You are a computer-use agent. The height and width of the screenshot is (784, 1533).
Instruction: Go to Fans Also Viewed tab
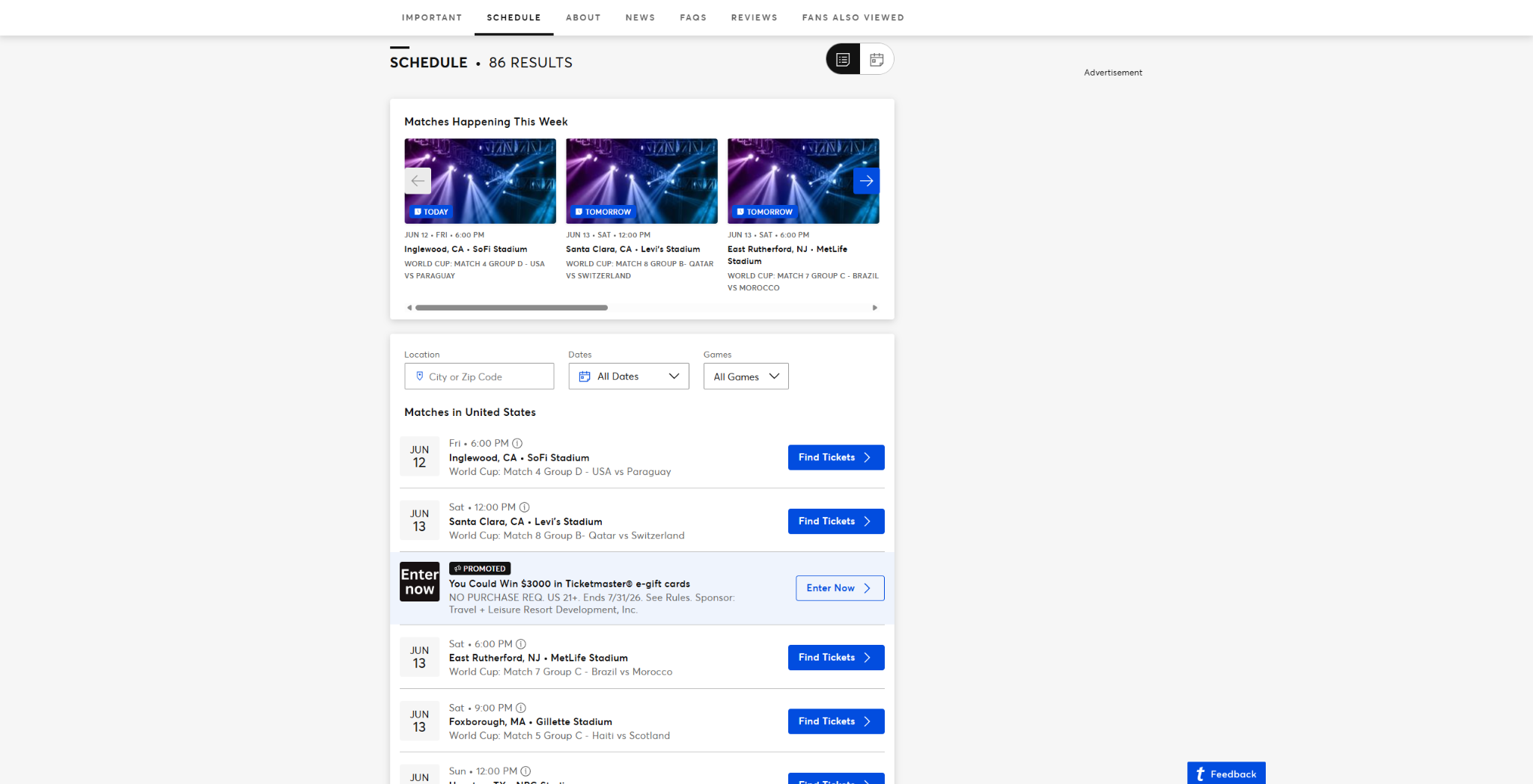(853, 17)
